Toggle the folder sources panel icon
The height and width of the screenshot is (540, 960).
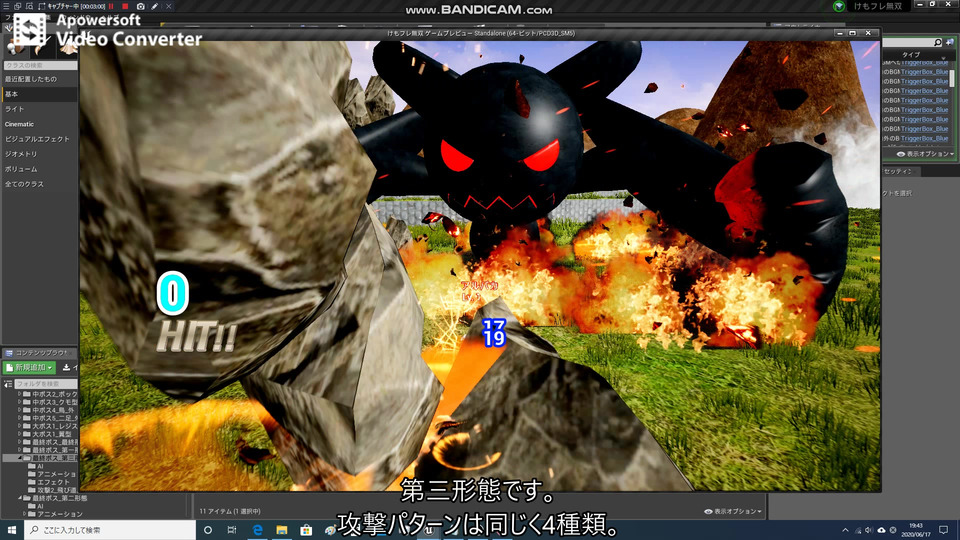pyautogui.click(x=7, y=384)
